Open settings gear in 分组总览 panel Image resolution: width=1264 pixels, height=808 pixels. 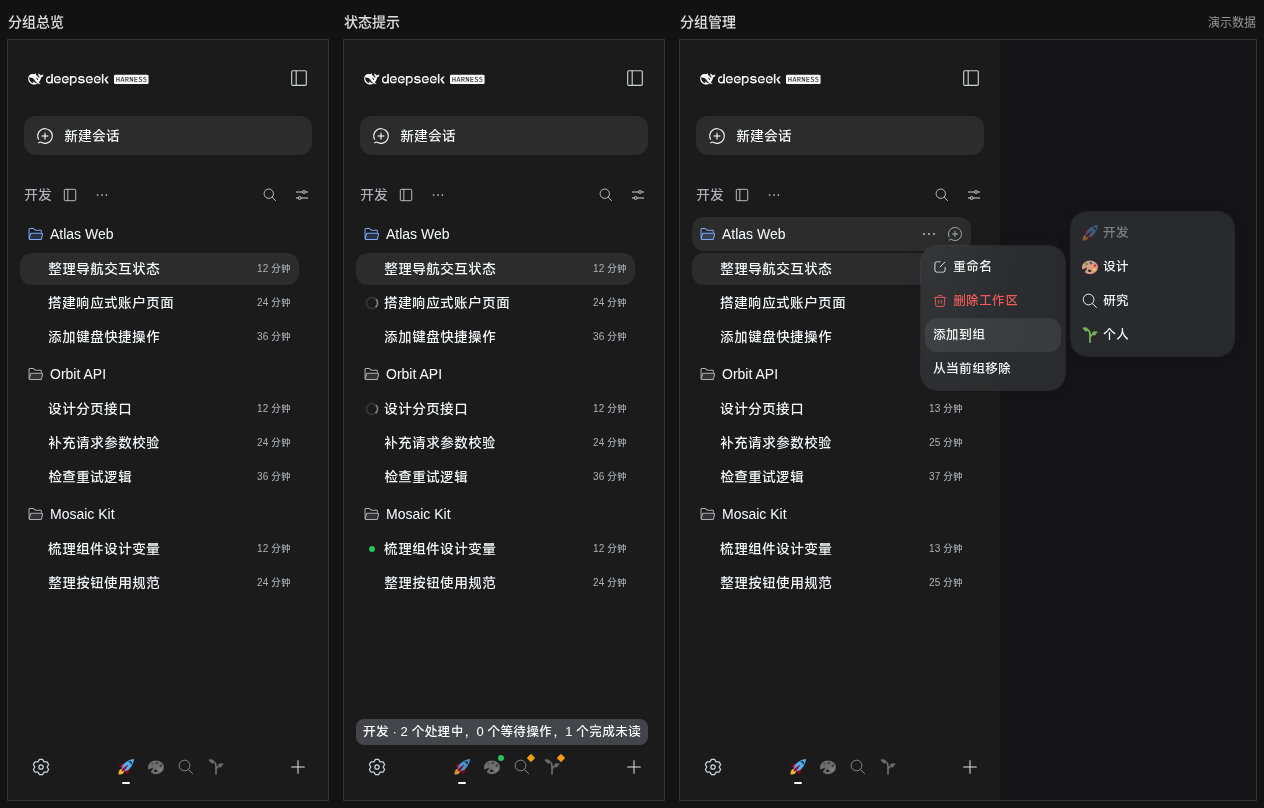pyautogui.click(x=41, y=767)
